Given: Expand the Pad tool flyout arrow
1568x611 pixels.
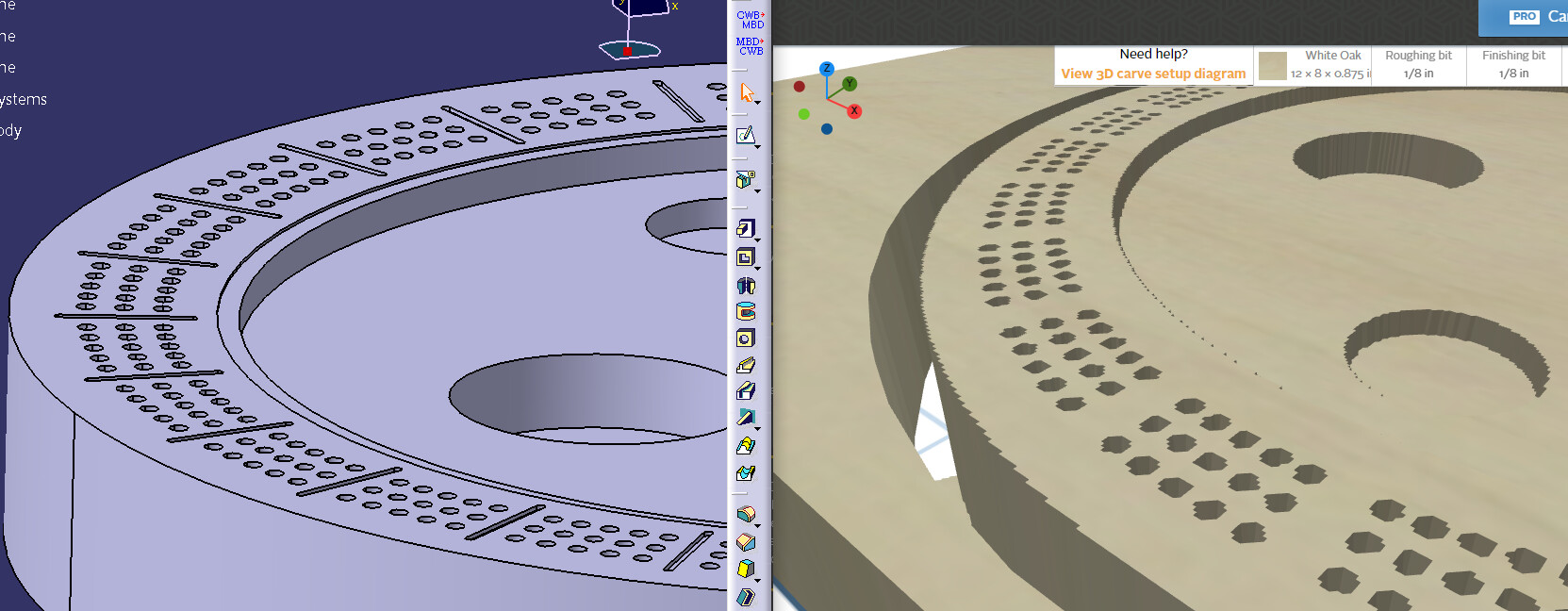Looking at the screenshot, I should (x=757, y=239).
